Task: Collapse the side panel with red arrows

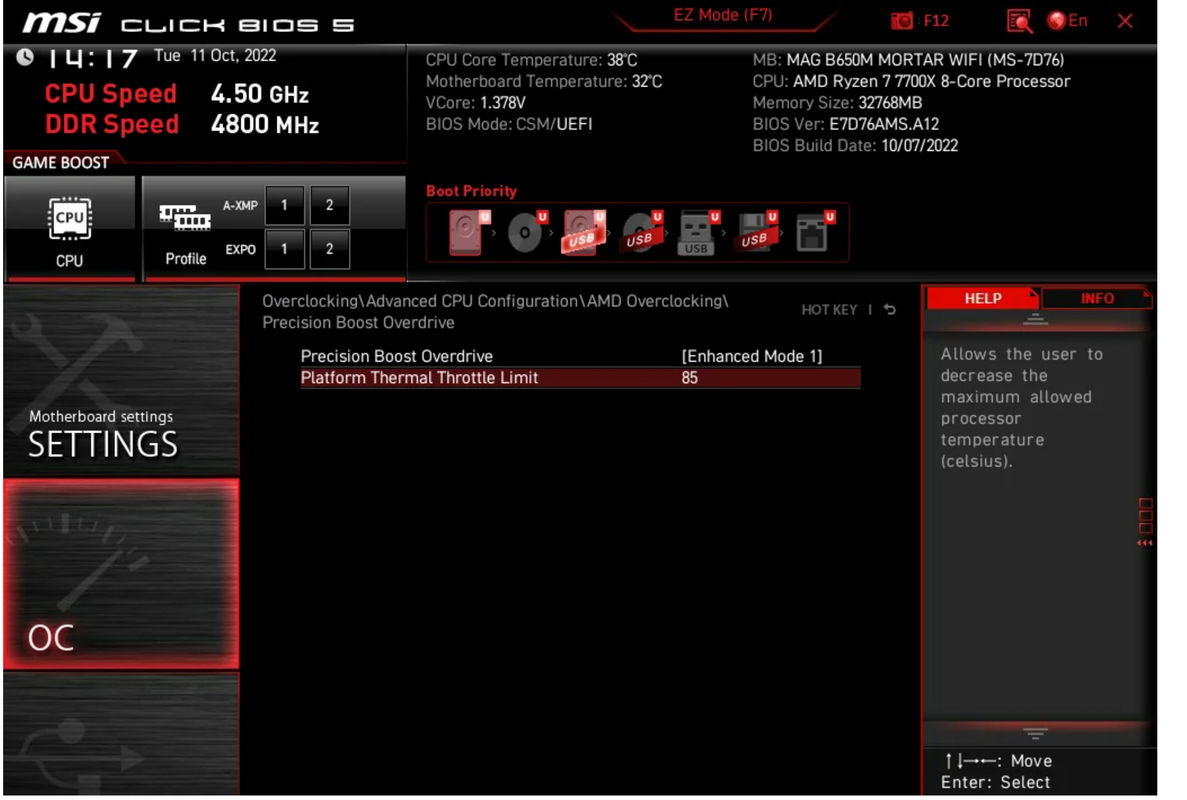Action: coord(1145,543)
